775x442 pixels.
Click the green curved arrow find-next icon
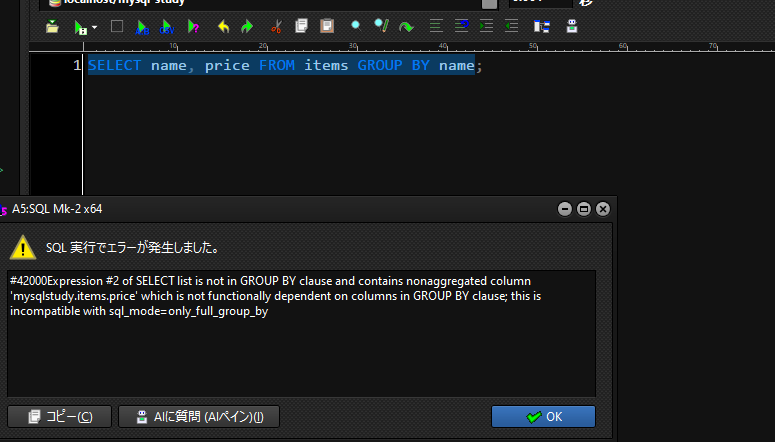tap(406, 27)
